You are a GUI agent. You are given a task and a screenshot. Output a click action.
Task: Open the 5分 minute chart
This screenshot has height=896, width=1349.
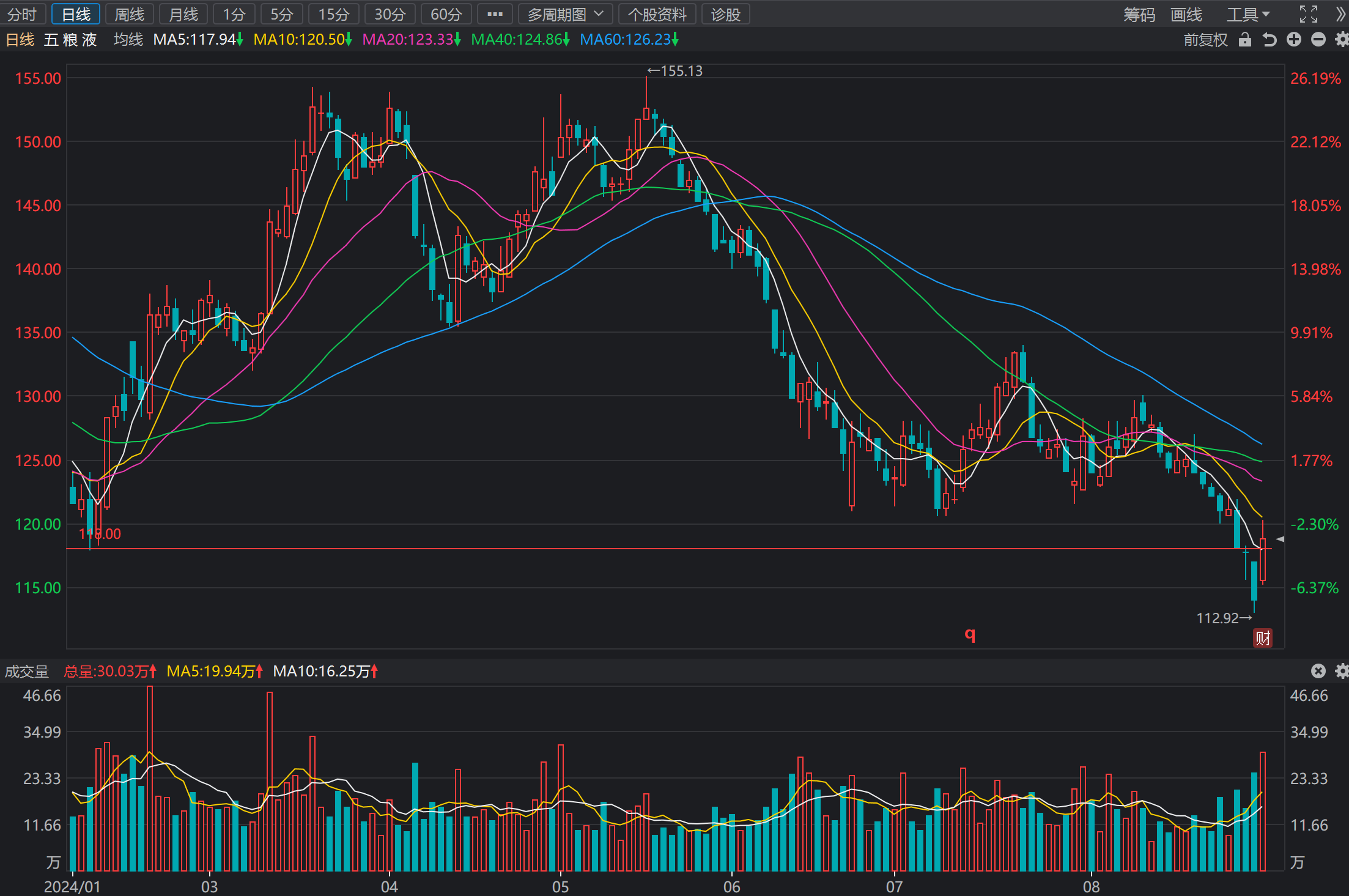pyautogui.click(x=282, y=14)
